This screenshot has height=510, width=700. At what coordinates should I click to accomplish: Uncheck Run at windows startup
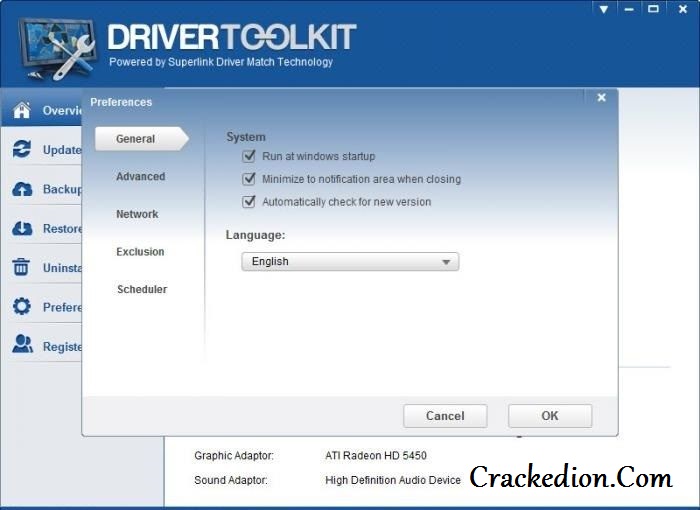(249, 156)
